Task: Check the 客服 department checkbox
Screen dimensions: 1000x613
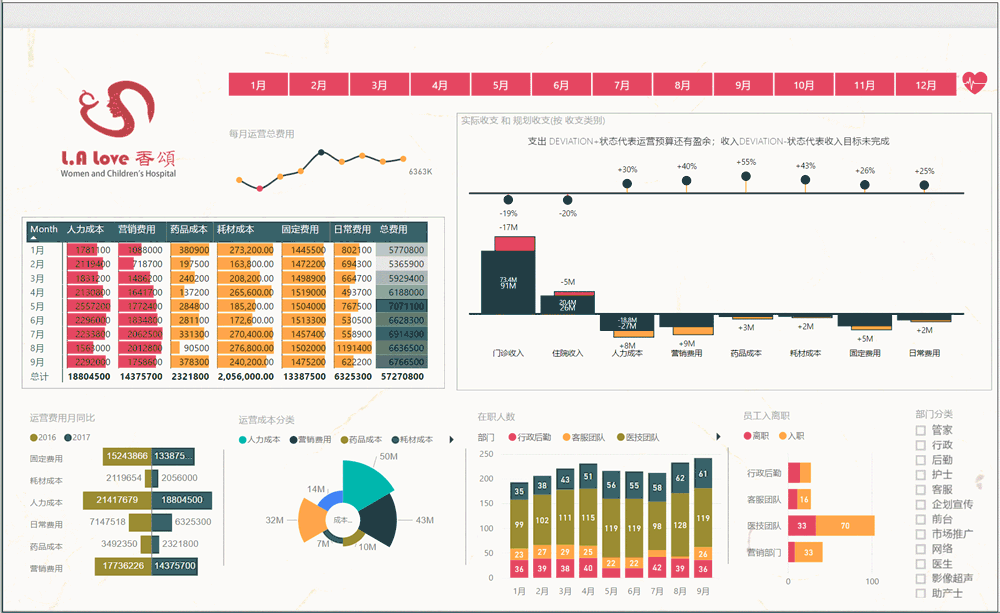Action: (x=920, y=489)
